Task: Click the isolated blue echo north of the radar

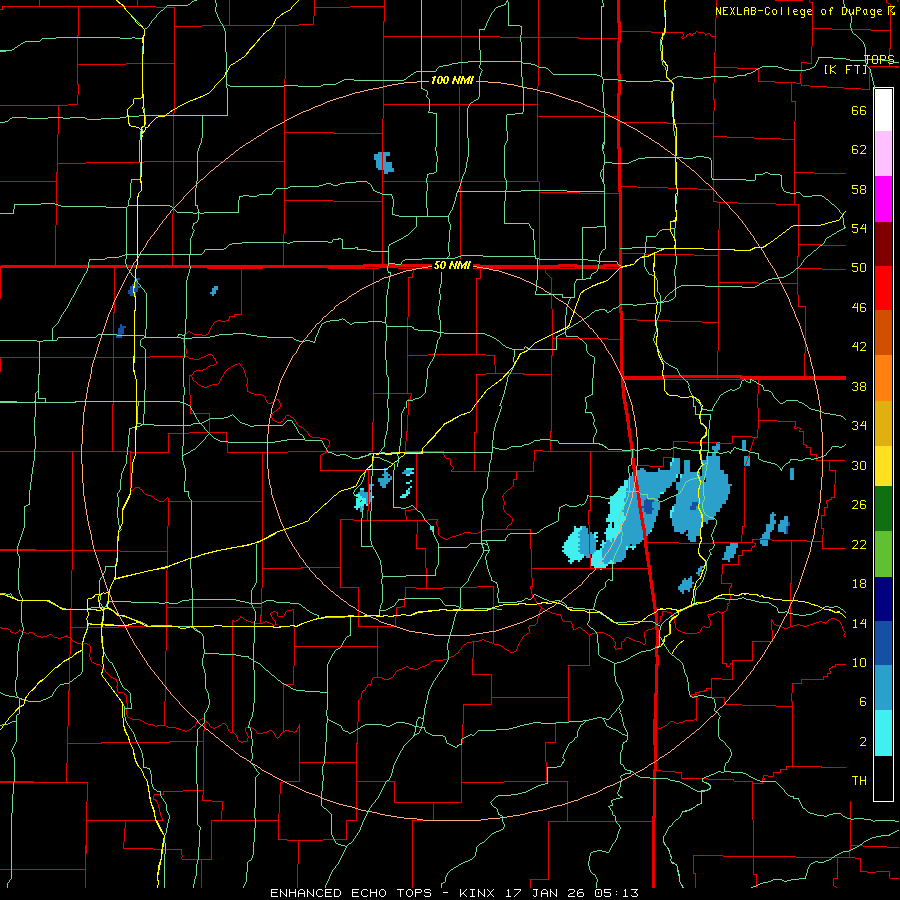Action: (384, 162)
